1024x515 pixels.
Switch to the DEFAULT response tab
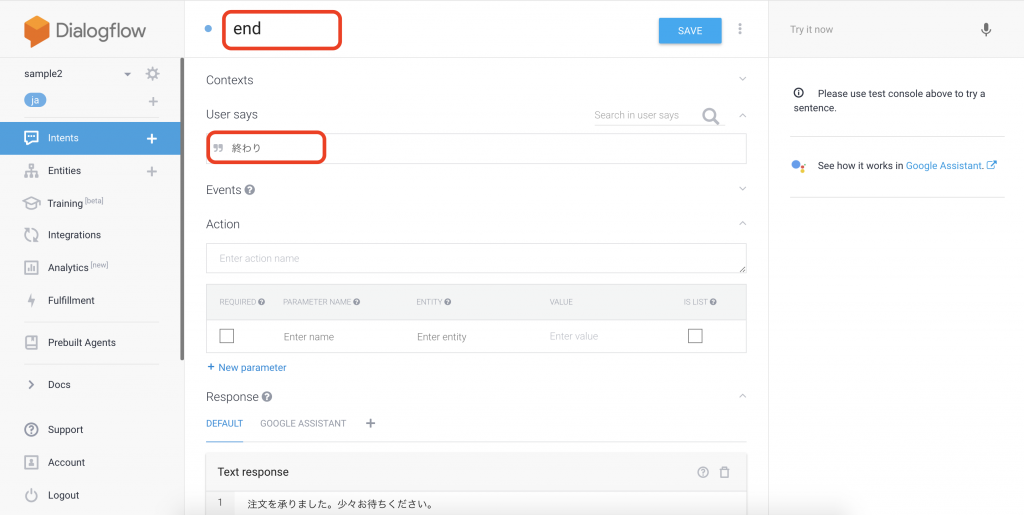225,424
